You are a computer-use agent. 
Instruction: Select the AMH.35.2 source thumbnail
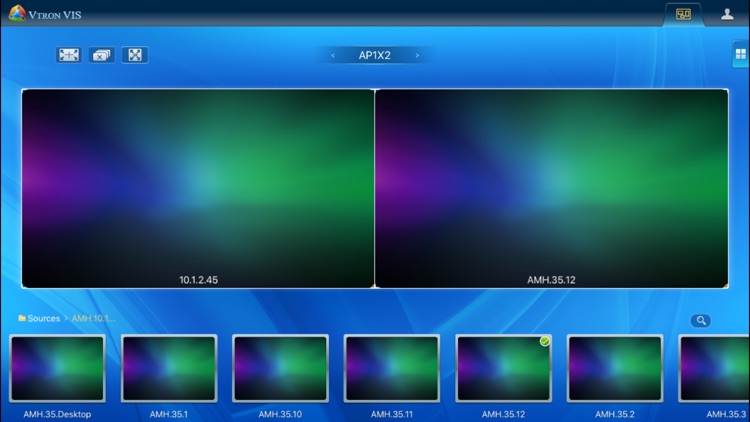point(615,368)
